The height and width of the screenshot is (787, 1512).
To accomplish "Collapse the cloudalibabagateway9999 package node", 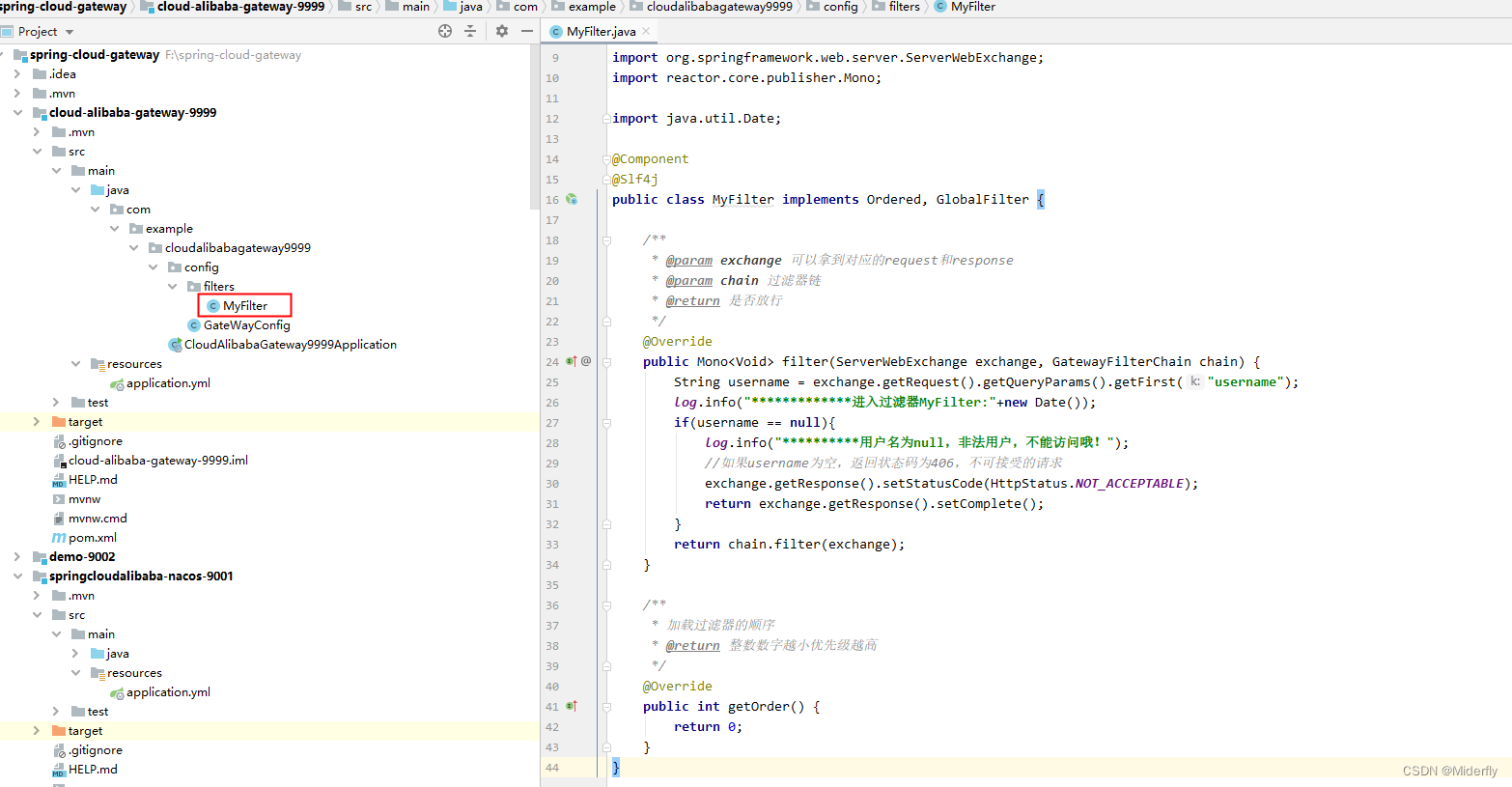I will (x=133, y=248).
